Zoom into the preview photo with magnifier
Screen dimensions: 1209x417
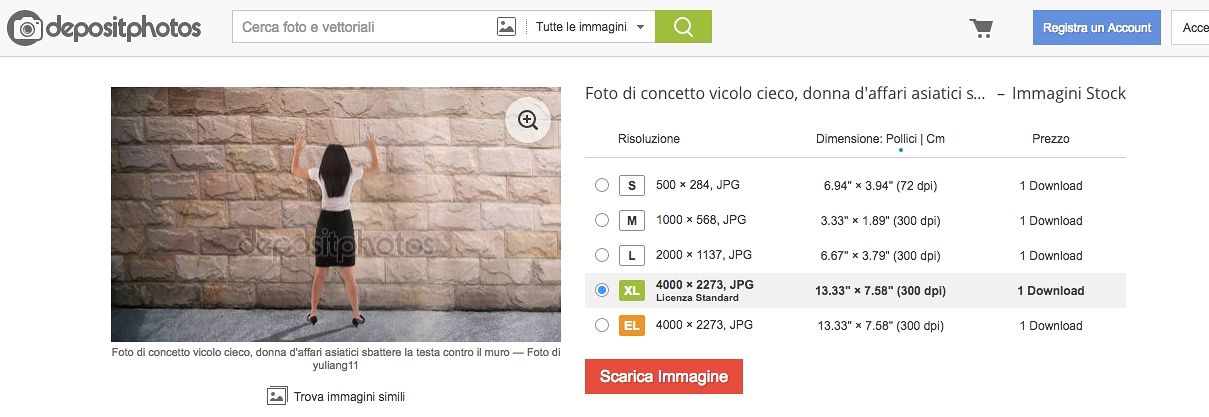pos(527,121)
